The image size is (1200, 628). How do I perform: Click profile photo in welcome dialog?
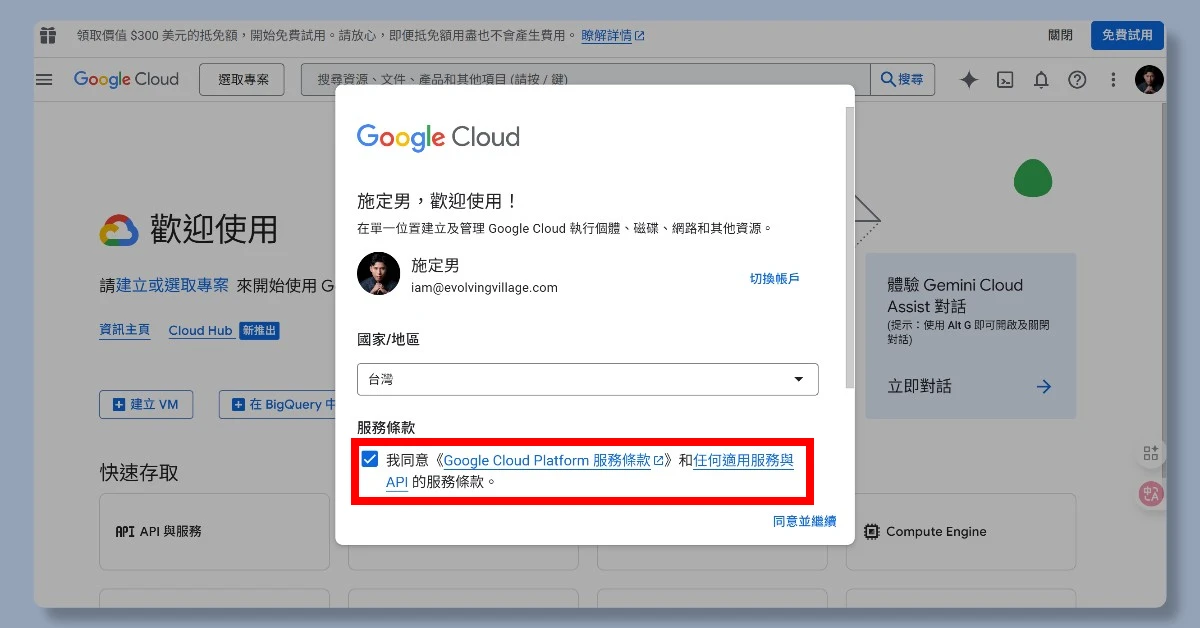pos(379,274)
